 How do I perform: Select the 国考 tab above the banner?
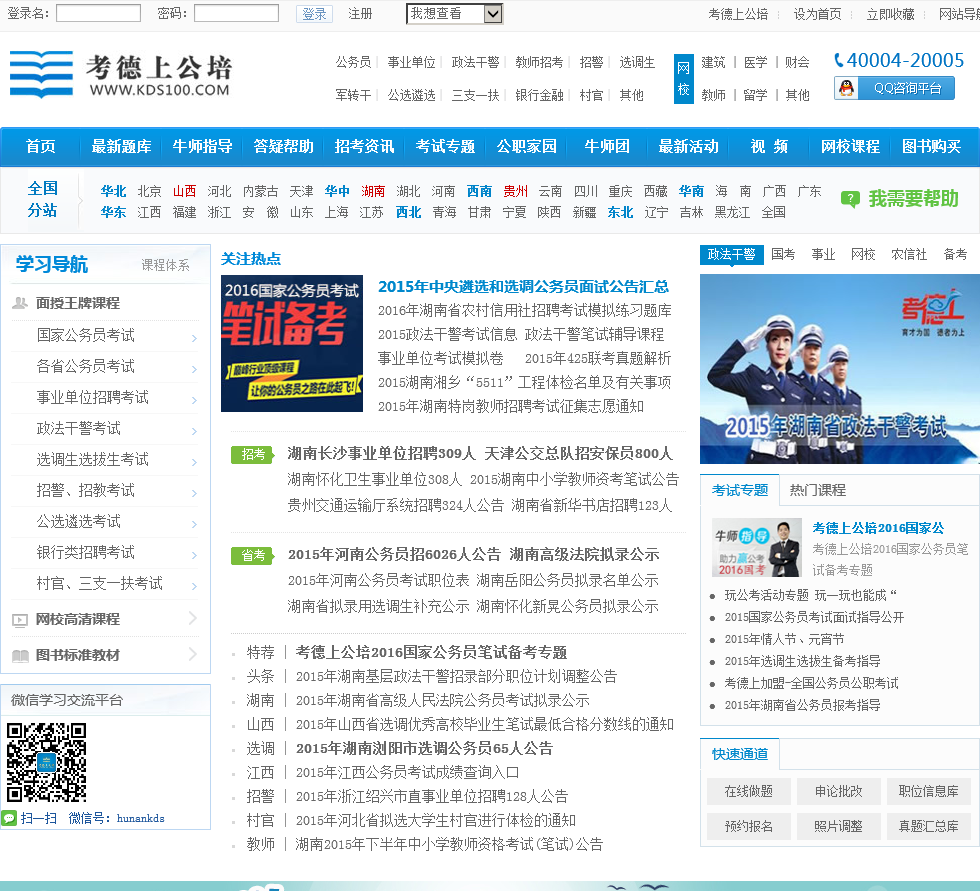(x=783, y=254)
